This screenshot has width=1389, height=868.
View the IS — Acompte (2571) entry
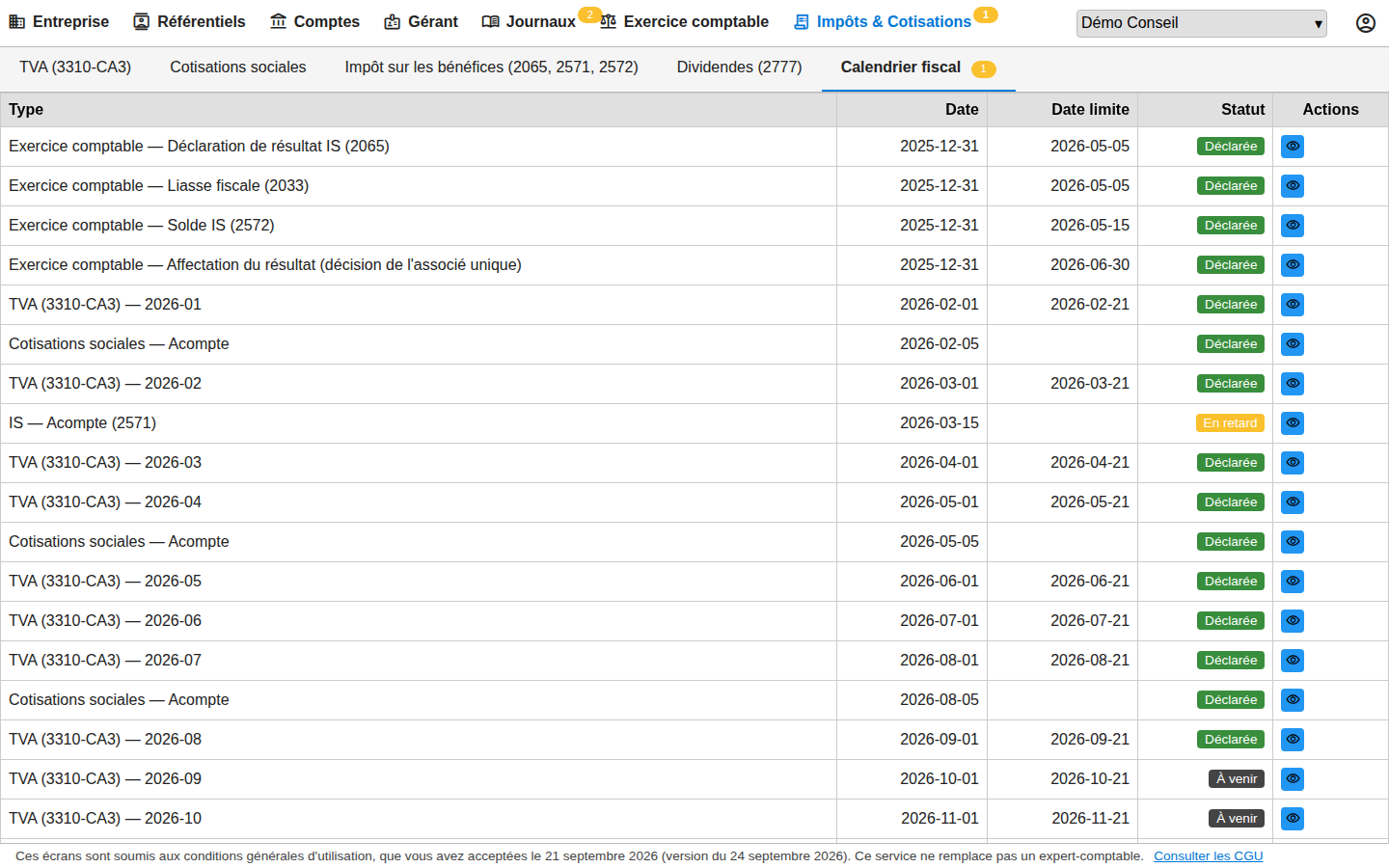pyautogui.click(x=1293, y=423)
